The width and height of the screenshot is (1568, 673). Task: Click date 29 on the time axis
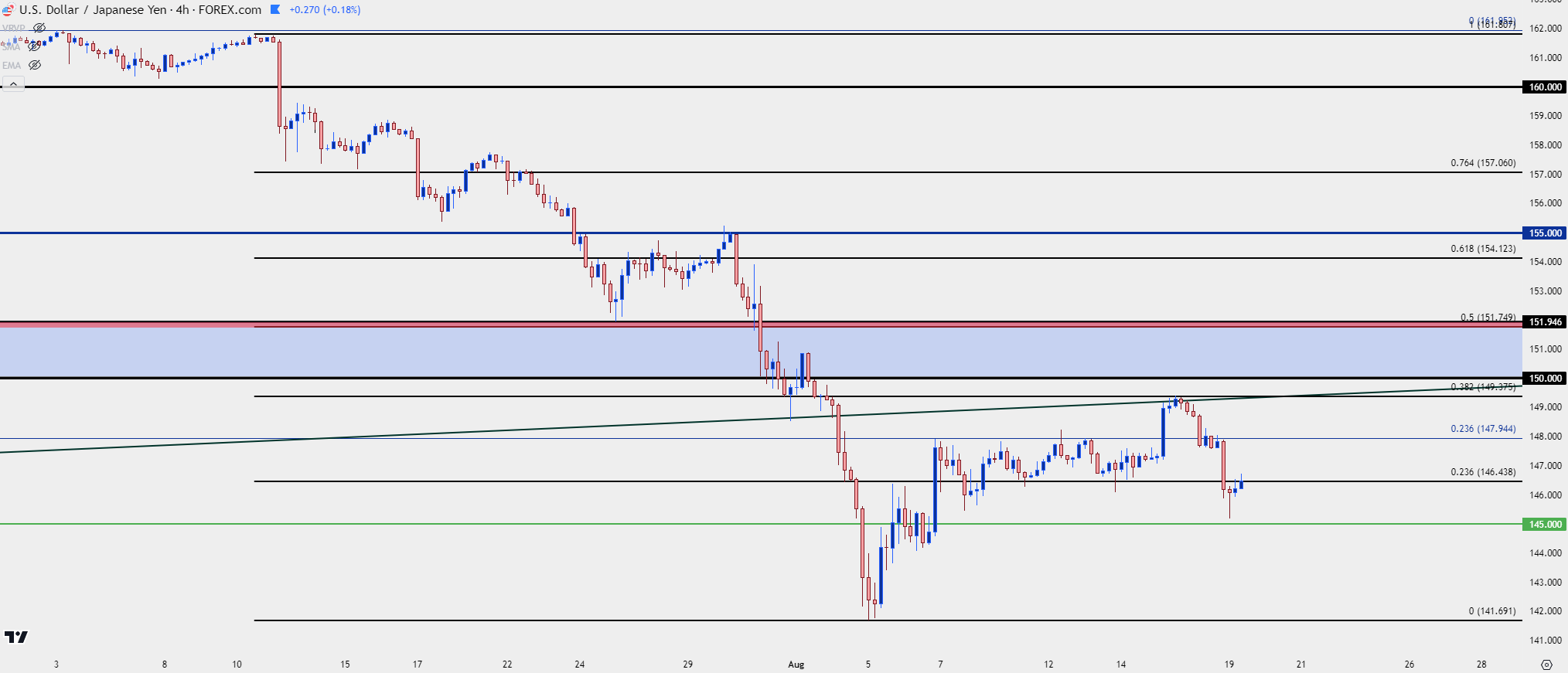pyautogui.click(x=688, y=665)
